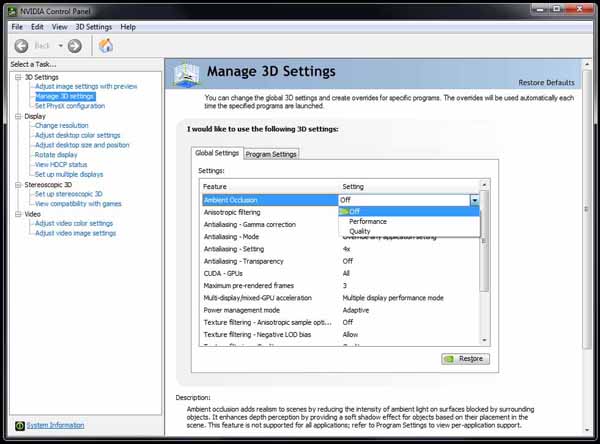Select Antialiasing - Gamma correction row
The height and width of the screenshot is (444, 600).
[270, 225]
